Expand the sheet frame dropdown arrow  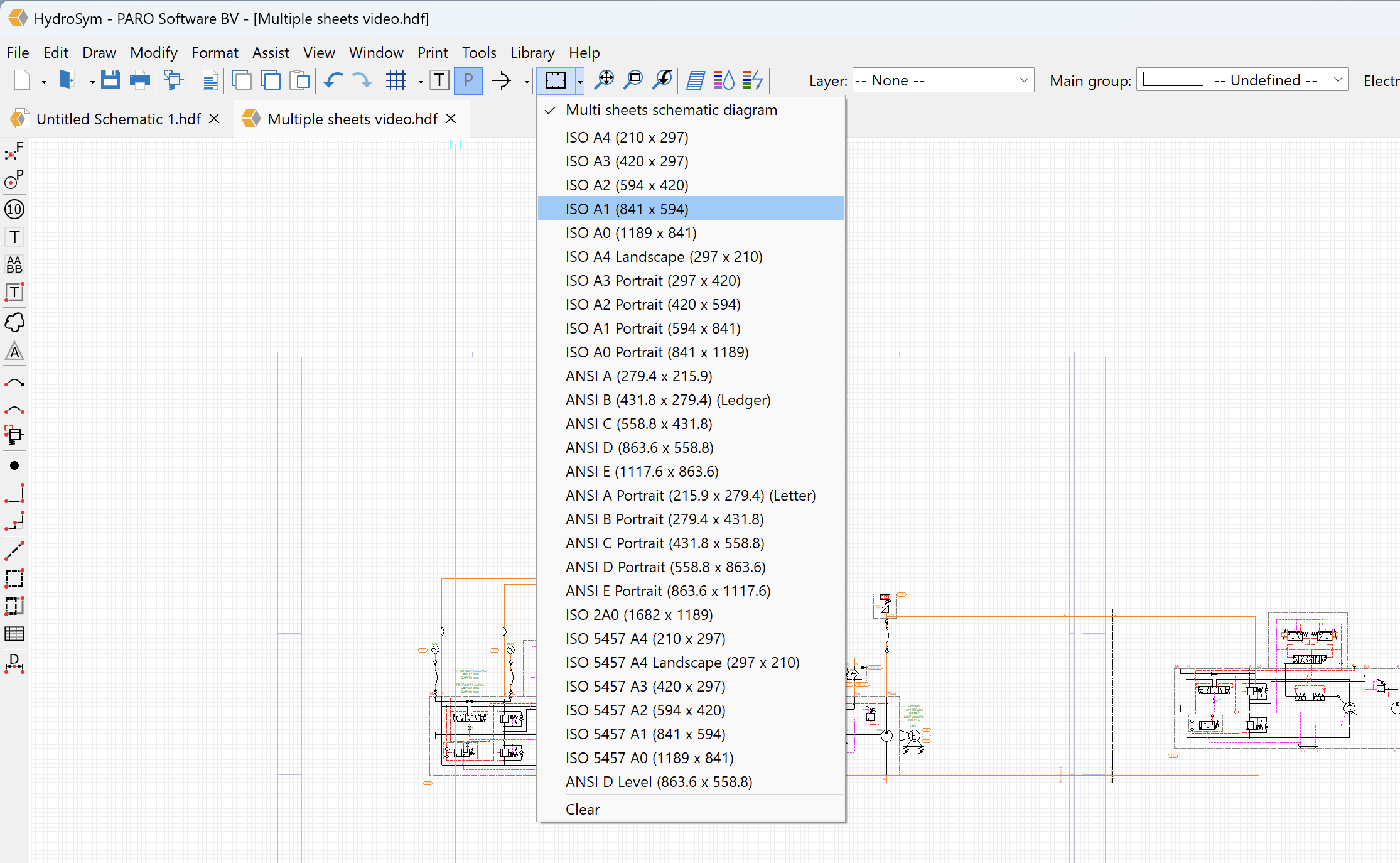pyautogui.click(x=580, y=81)
